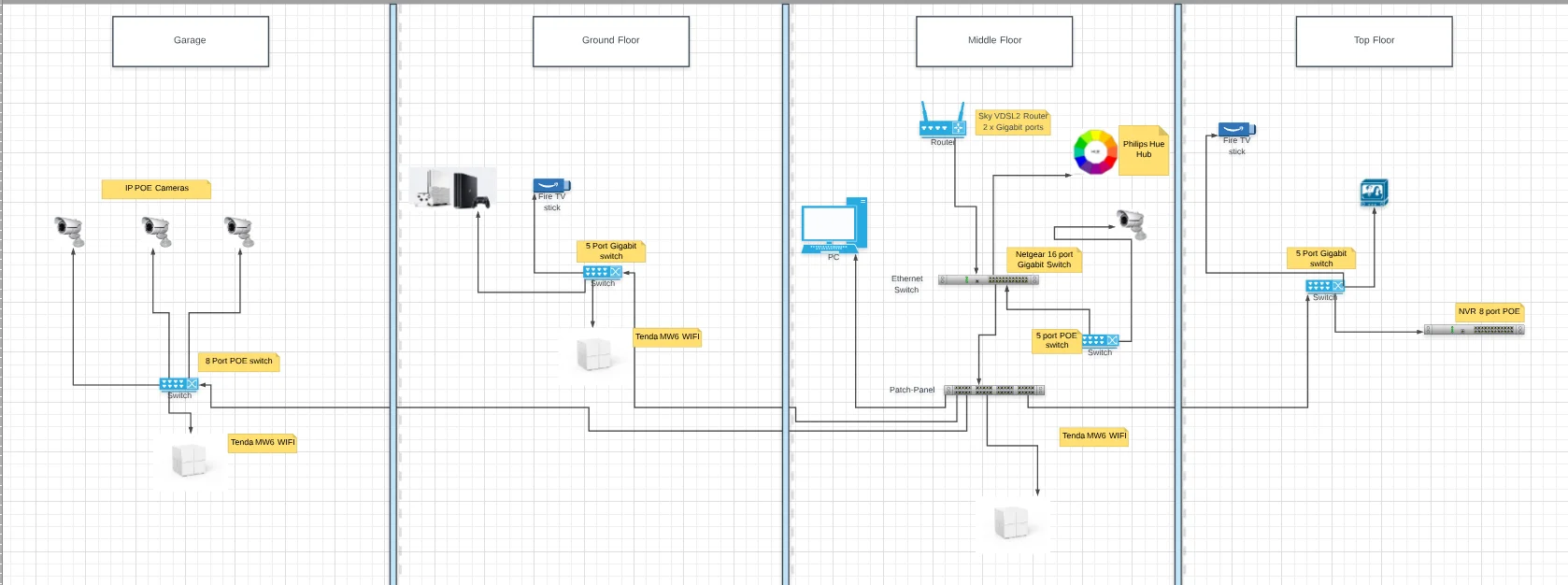This screenshot has height=585, width=1568.
Task: Select the Top Floor title box
Action: pyautogui.click(x=1374, y=41)
